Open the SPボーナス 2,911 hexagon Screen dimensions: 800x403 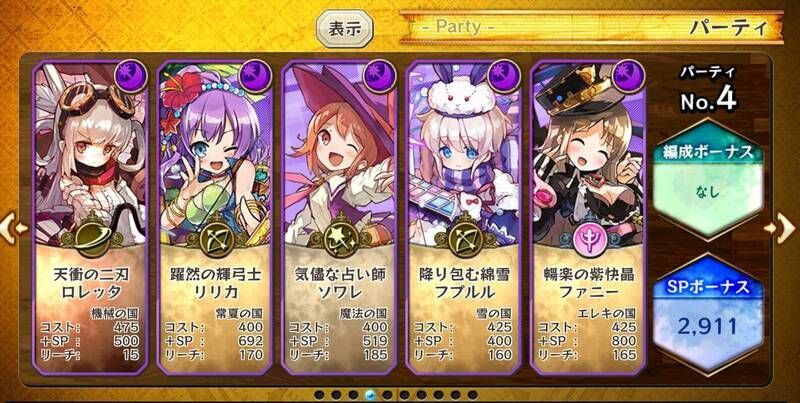click(708, 314)
